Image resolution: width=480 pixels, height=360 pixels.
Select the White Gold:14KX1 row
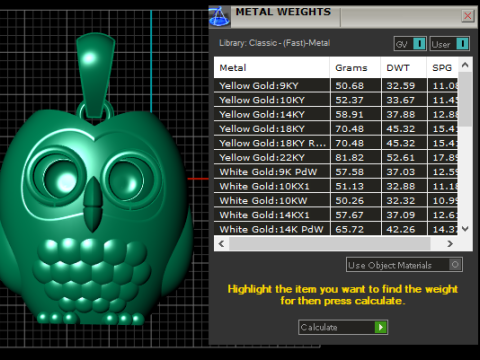(336, 215)
